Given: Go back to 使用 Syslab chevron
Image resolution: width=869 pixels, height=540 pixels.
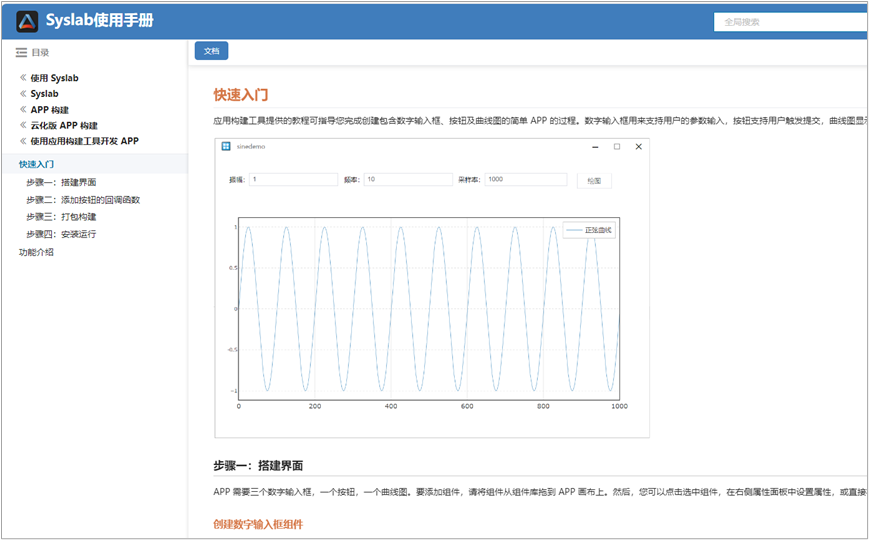Looking at the screenshot, I should [23, 78].
